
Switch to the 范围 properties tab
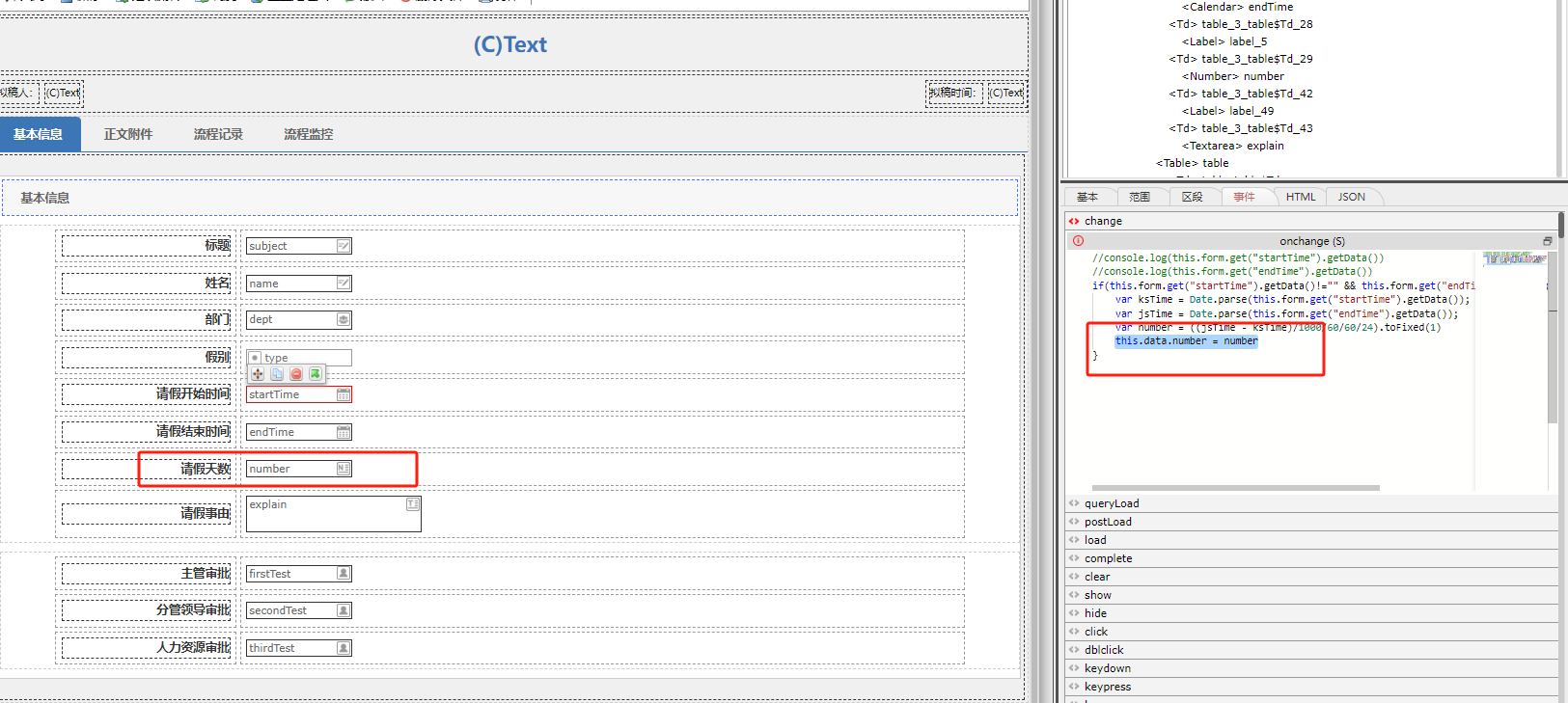[x=1140, y=197]
